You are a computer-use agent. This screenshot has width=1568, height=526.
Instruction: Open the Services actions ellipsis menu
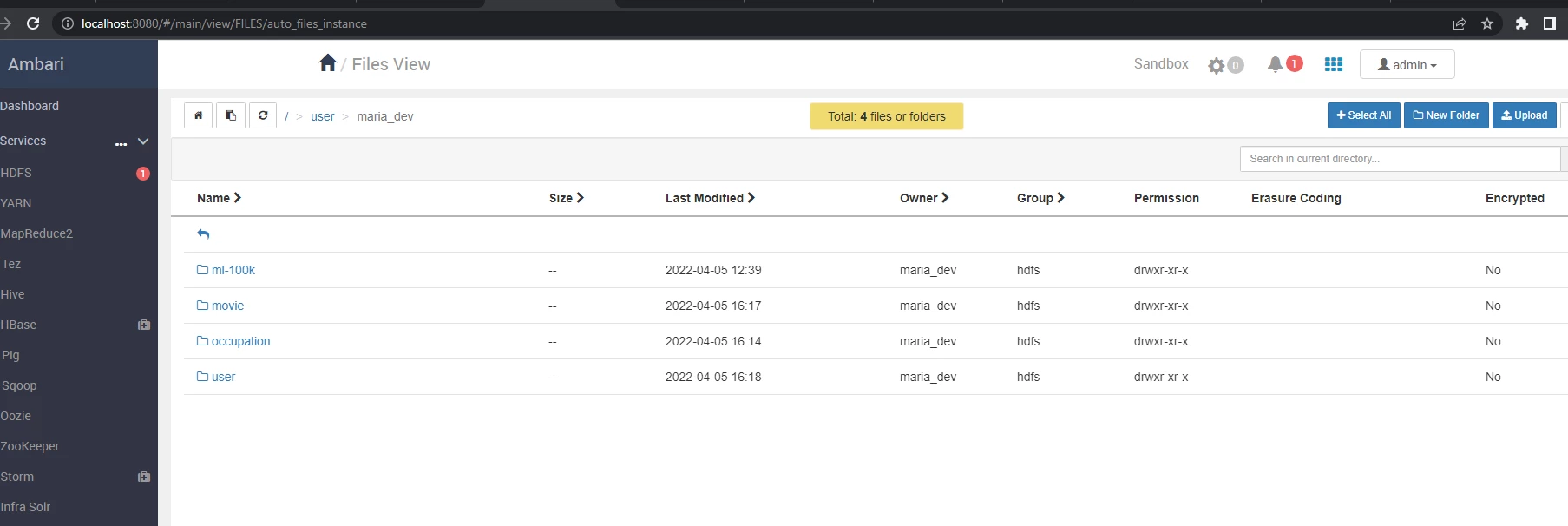pyautogui.click(x=121, y=143)
